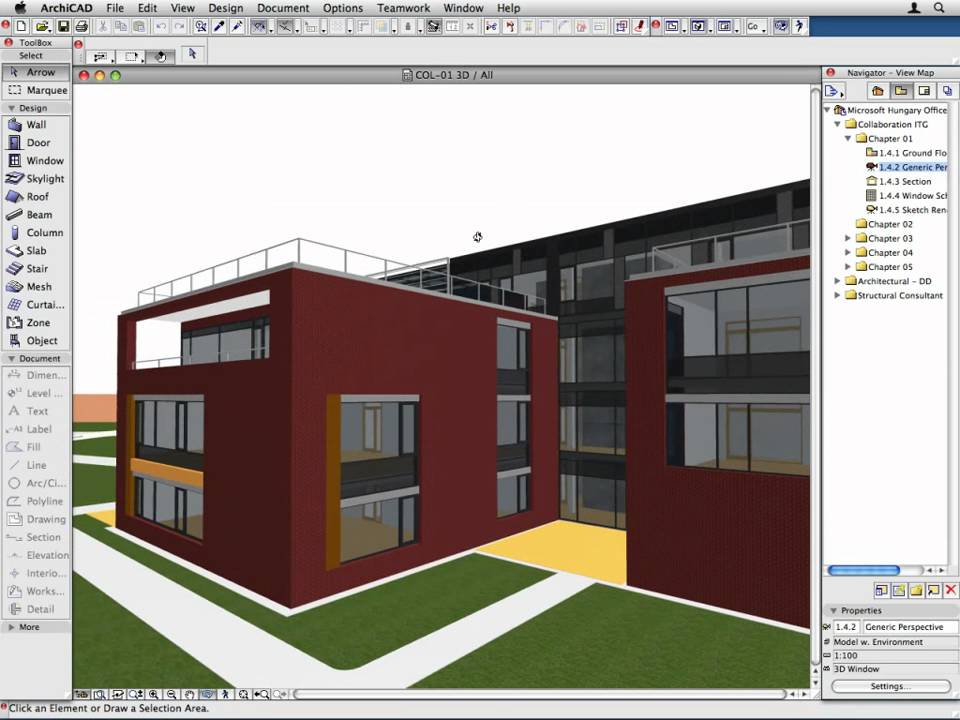The width and height of the screenshot is (960, 720).
Task: Click the zoom out magnifier at bottom
Action: point(171,694)
